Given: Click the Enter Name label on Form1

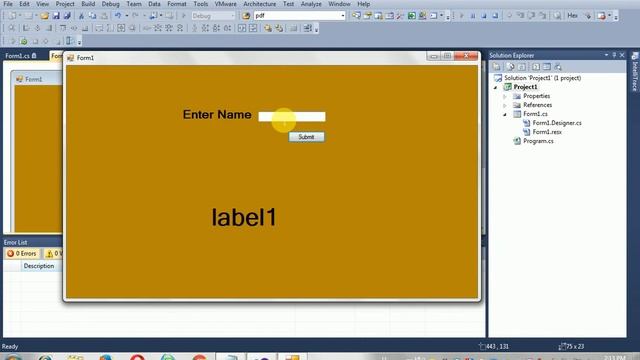Looking at the screenshot, I should [x=217, y=115].
